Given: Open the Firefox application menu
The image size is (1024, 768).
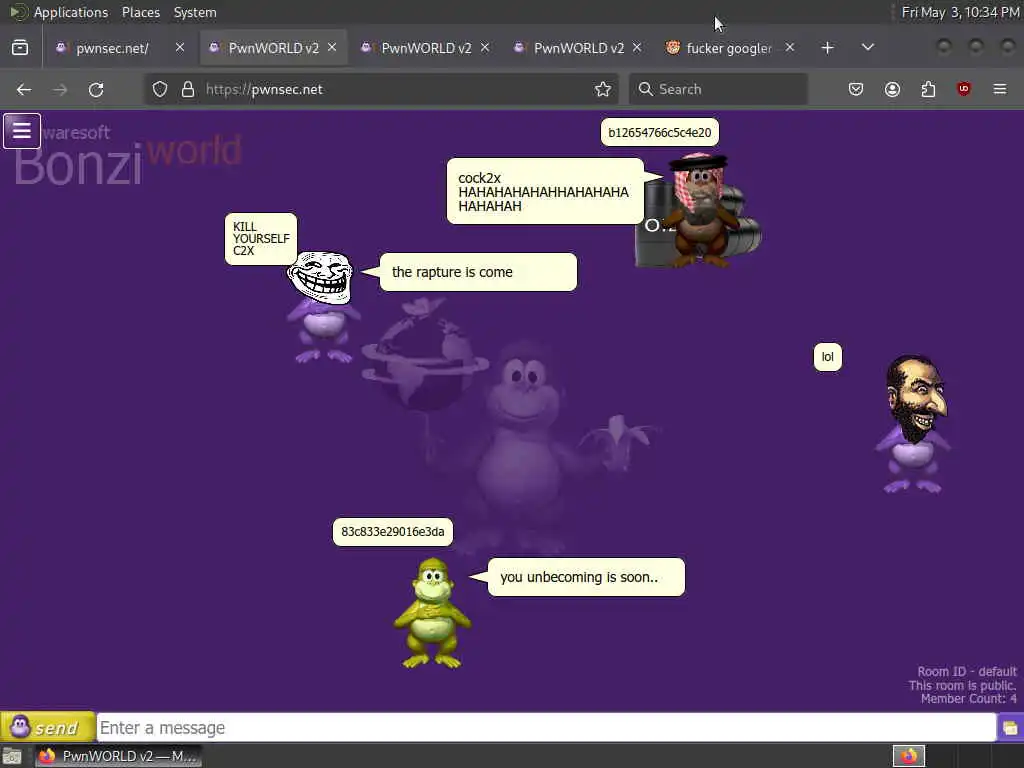Looking at the screenshot, I should [x=1000, y=89].
